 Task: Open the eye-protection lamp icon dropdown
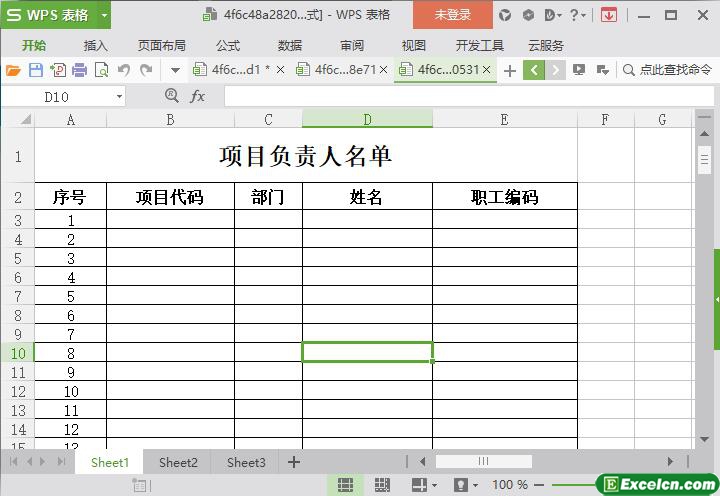(465, 485)
